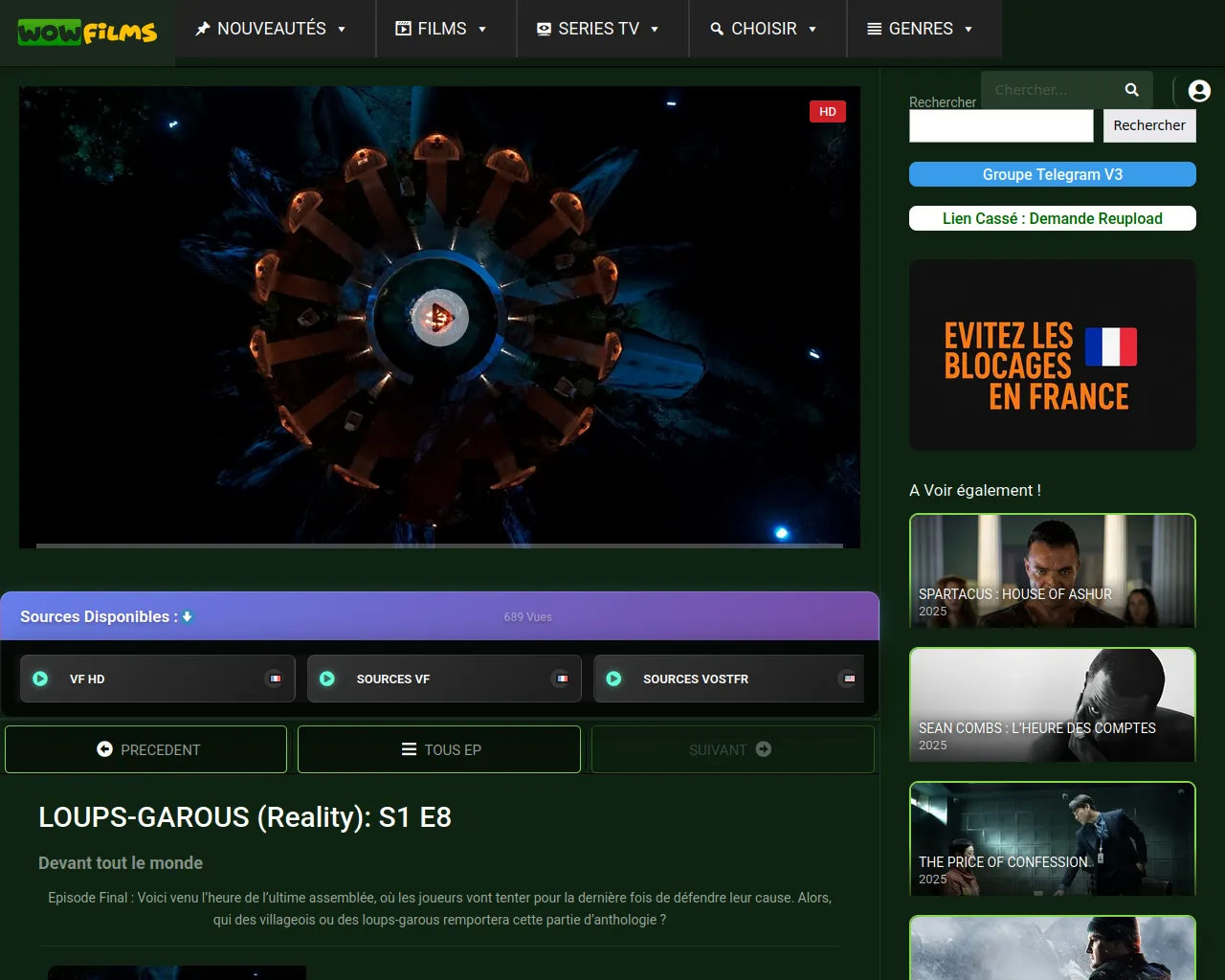Screen dimensions: 1225x980
Task: Focus the Chercher search field in header
Action: (x=1053, y=90)
